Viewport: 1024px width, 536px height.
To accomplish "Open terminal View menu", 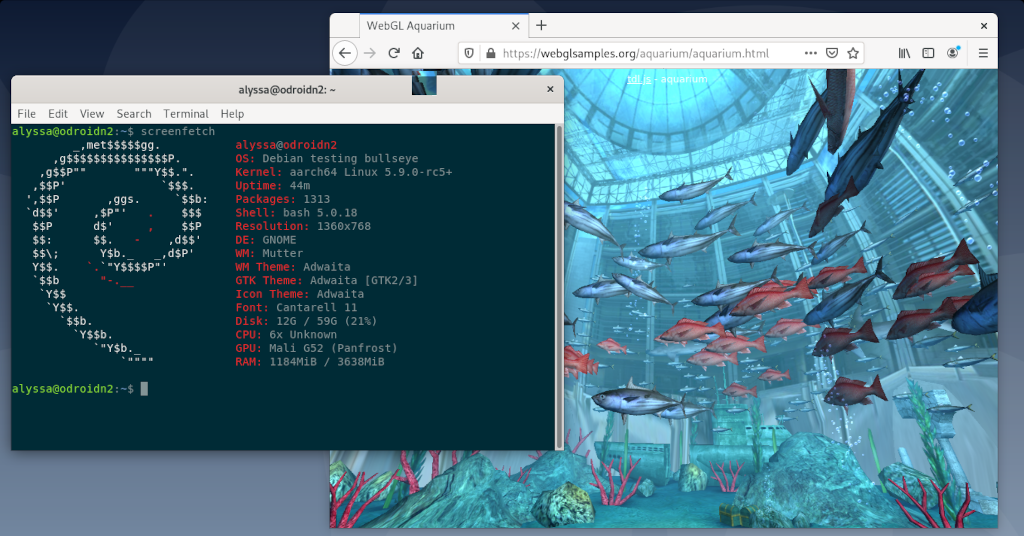I will coord(92,114).
